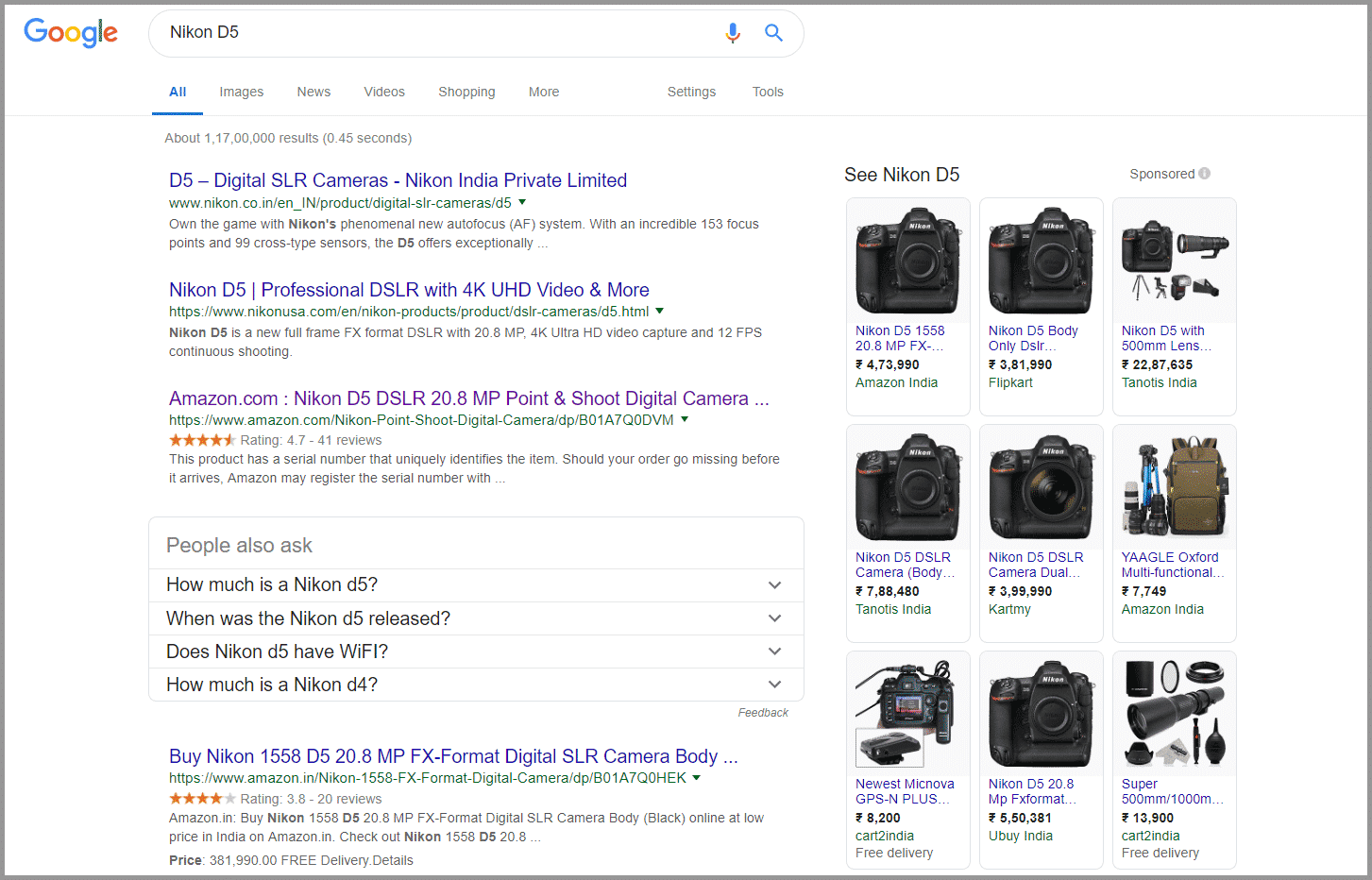Click 'Nikon D5 DSLR Camera (Body' title
Screen dimensions: 1372x880
pyautogui.click(x=905, y=565)
